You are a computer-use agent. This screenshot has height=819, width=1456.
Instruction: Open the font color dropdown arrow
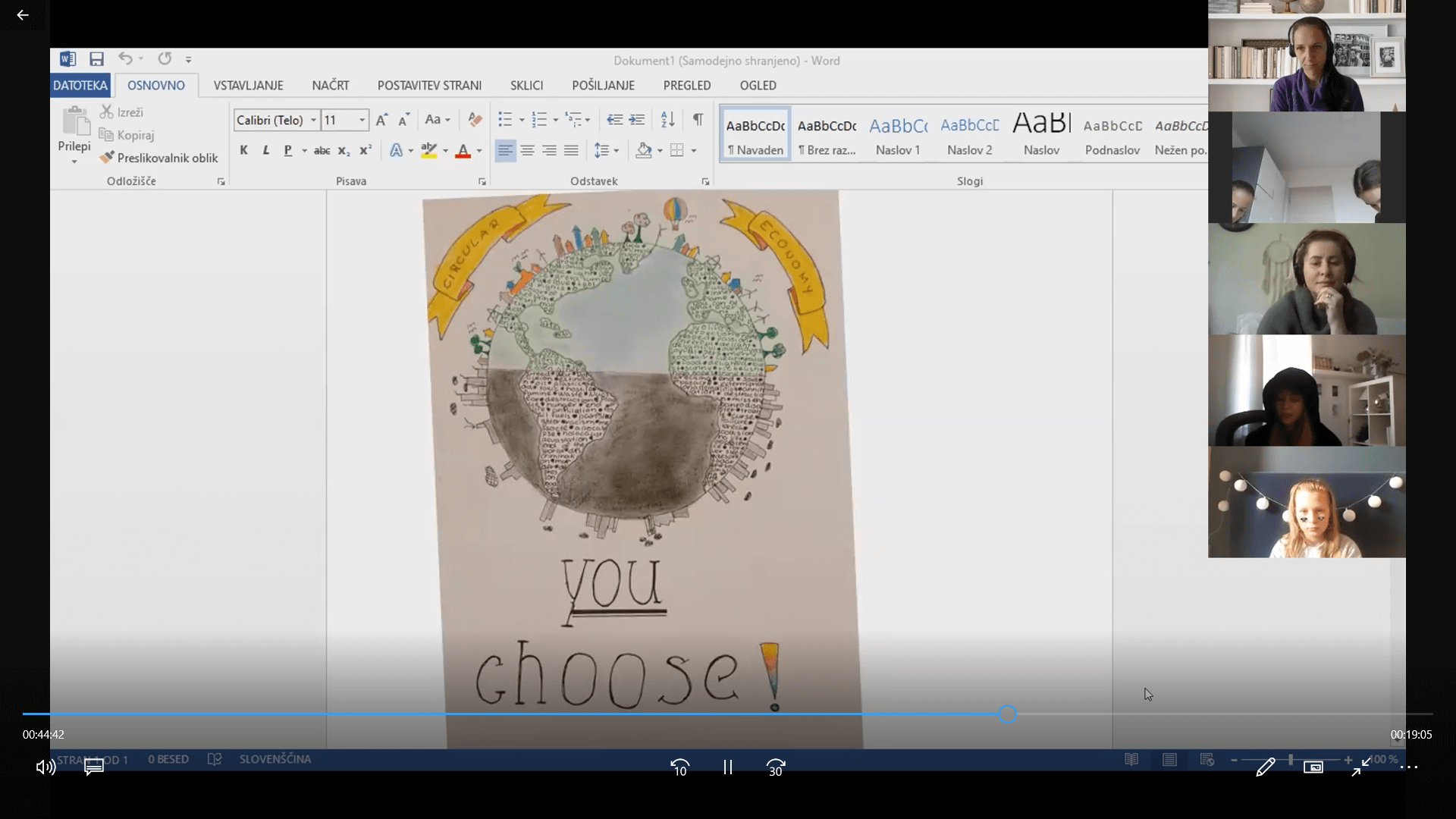(x=479, y=151)
